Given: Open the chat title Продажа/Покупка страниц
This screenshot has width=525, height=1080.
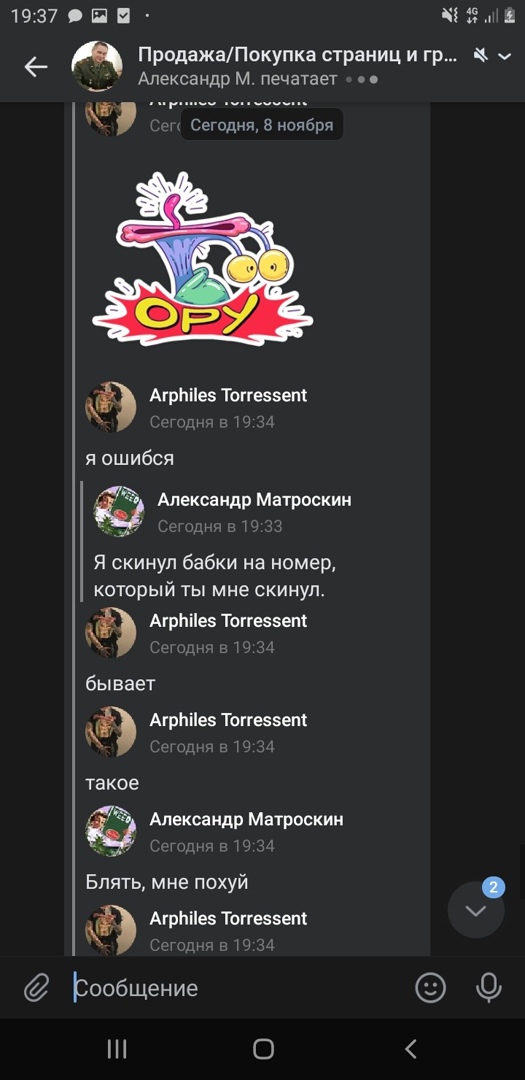Looking at the screenshot, I should click(x=298, y=56).
